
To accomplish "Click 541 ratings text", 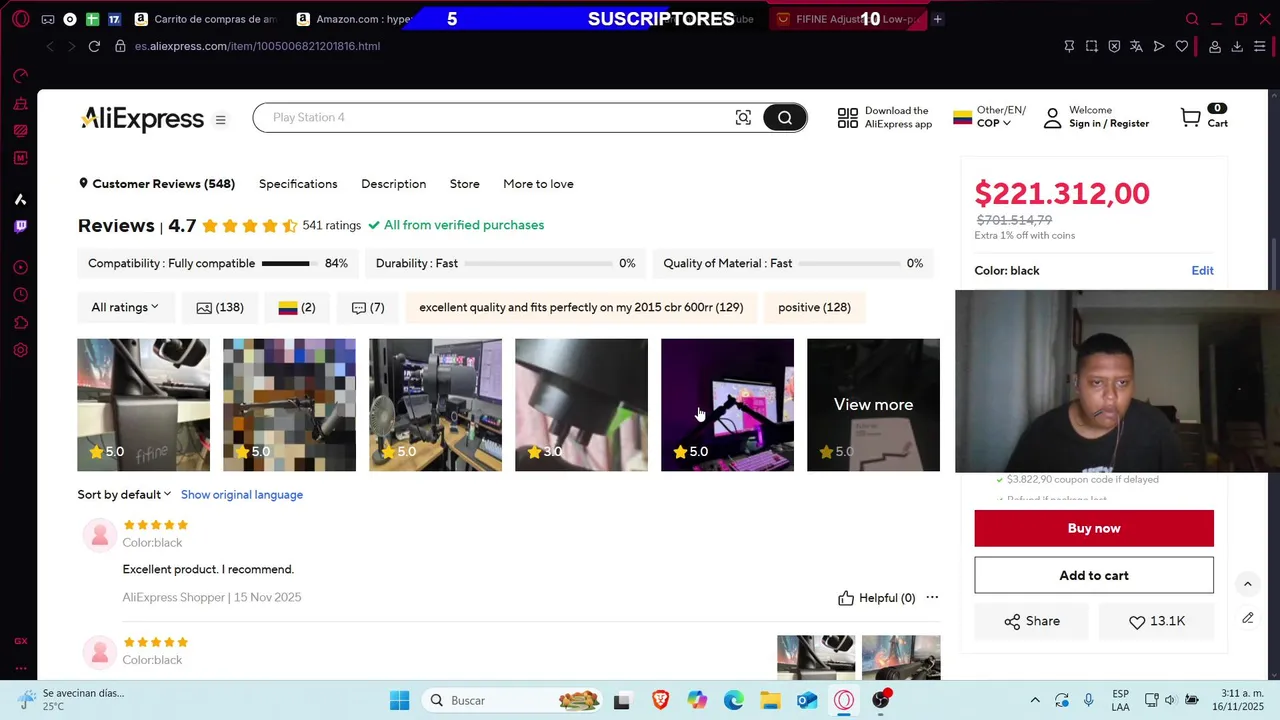I will [331, 225].
